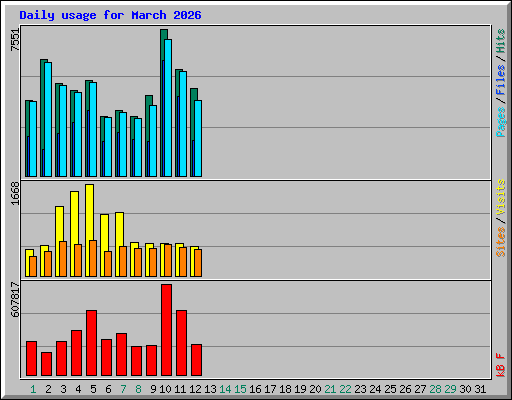Click day 12 on the date axis

click(x=195, y=389)
